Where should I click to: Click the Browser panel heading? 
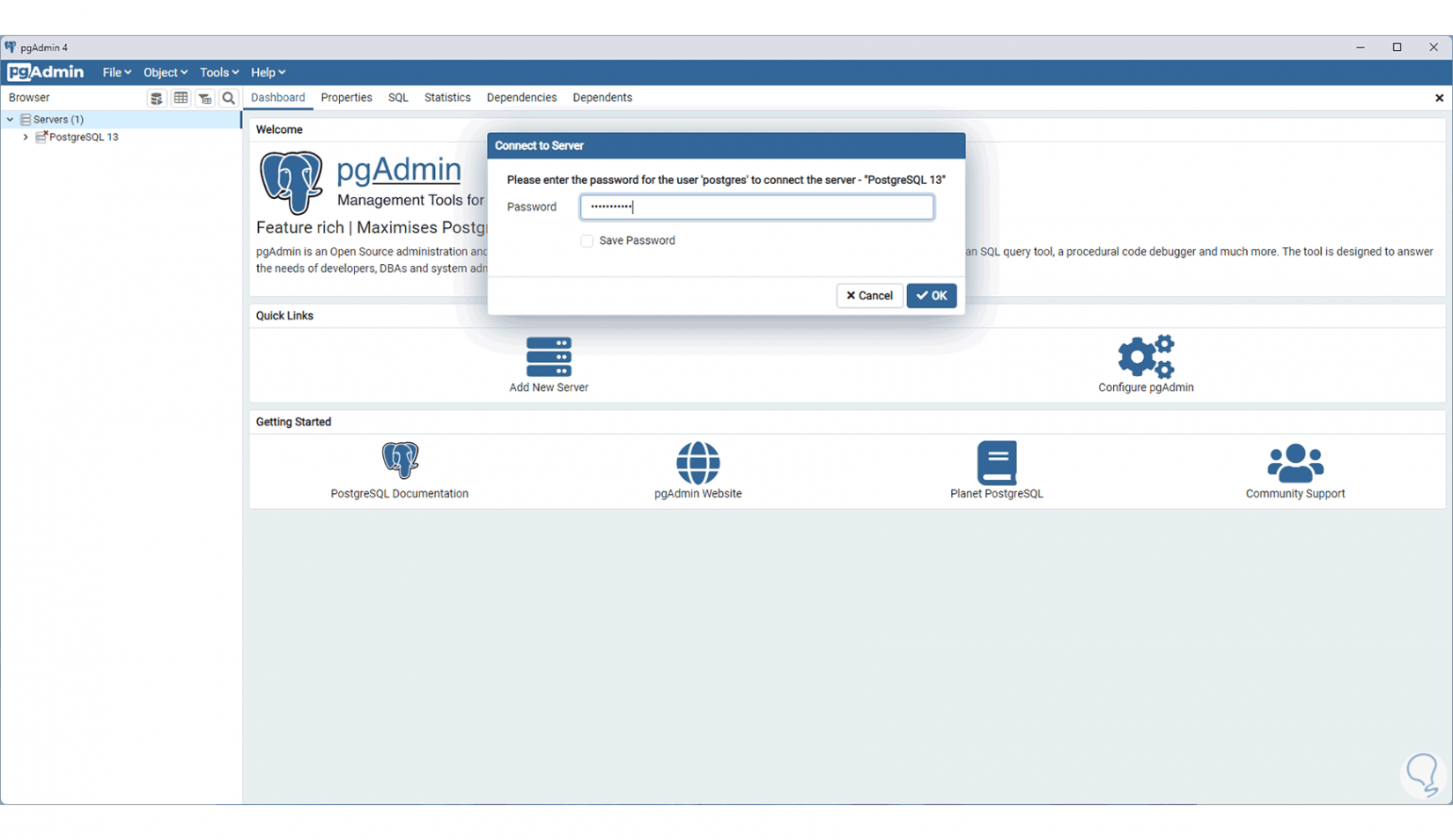click(x=29, y=98)
